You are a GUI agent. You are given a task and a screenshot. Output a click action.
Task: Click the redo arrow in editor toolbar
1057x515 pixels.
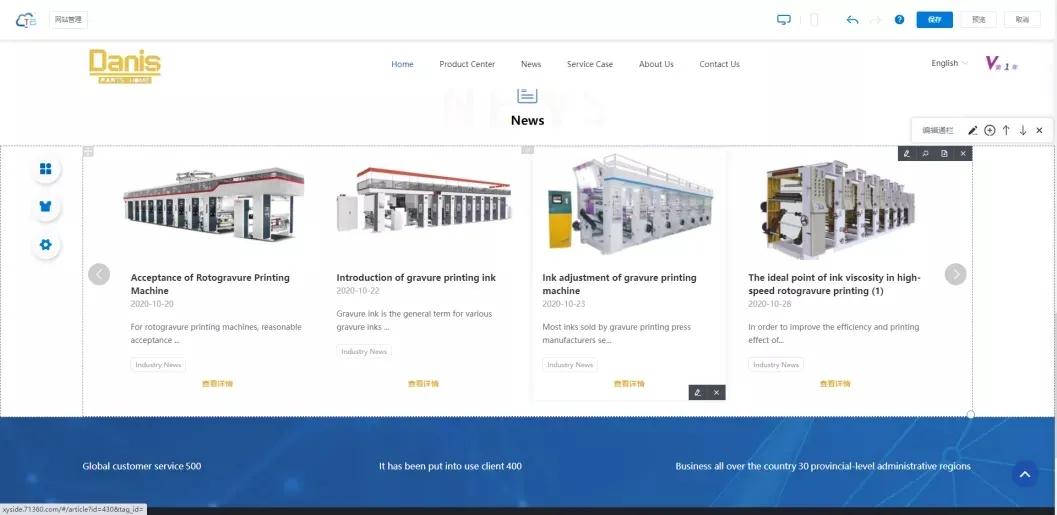[x=876, y=20]
